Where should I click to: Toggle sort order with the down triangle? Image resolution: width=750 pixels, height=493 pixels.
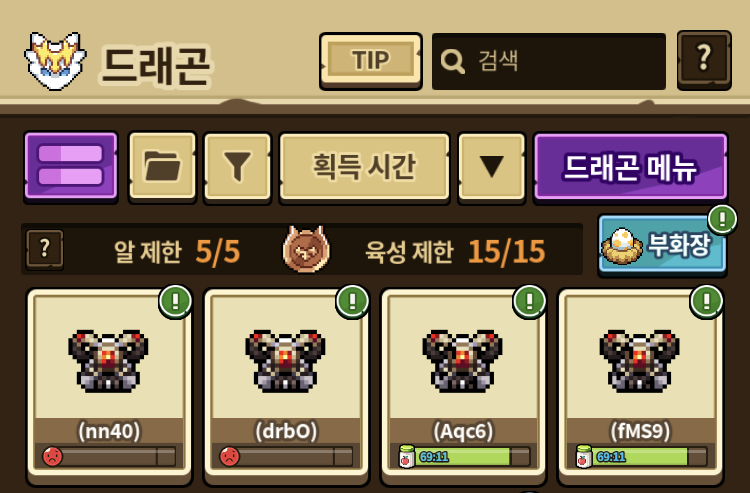(492, 166)
